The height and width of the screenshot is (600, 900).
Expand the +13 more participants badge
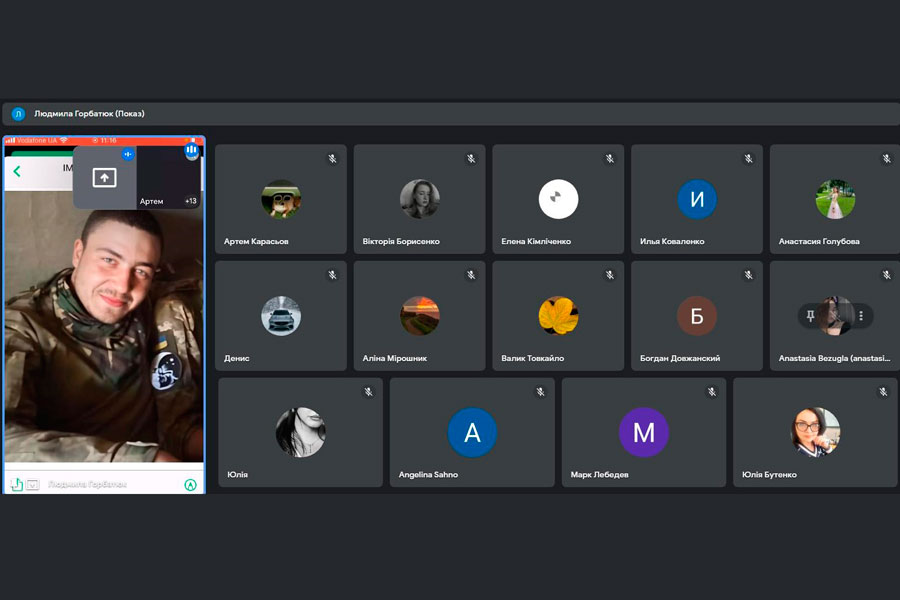point(190,201)
